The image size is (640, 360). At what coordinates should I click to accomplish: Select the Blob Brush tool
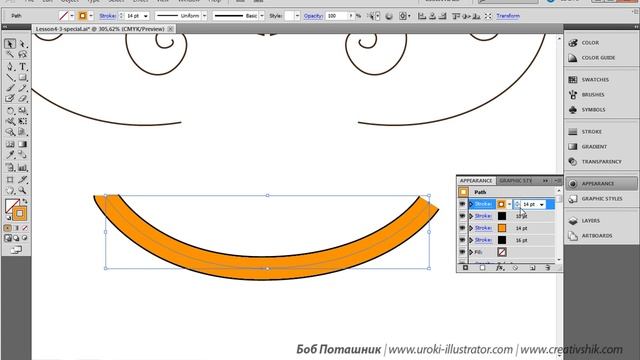pos(10,99)
